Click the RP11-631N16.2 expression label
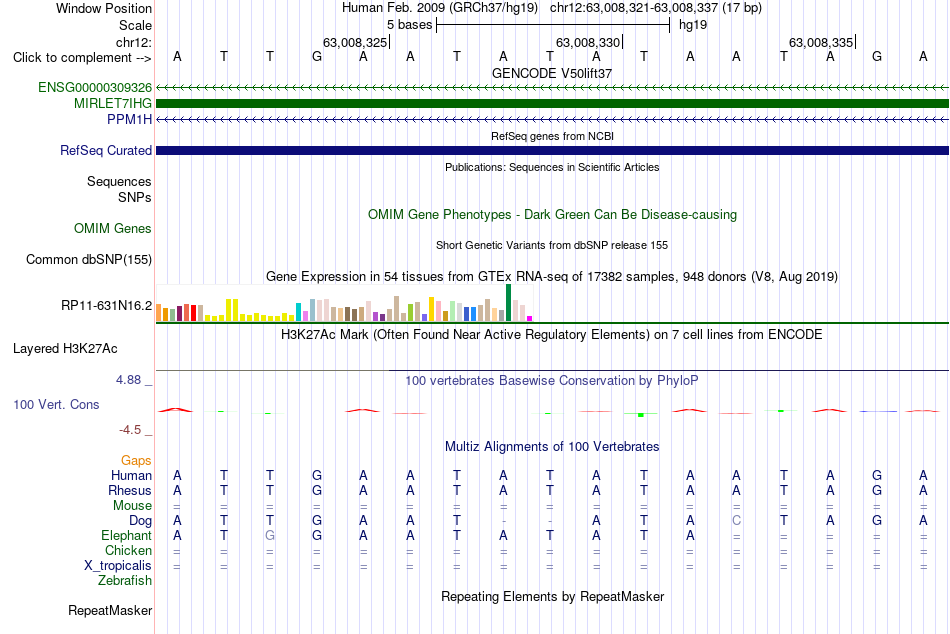Viewport: 950px width, 634px height. [106, 305]
